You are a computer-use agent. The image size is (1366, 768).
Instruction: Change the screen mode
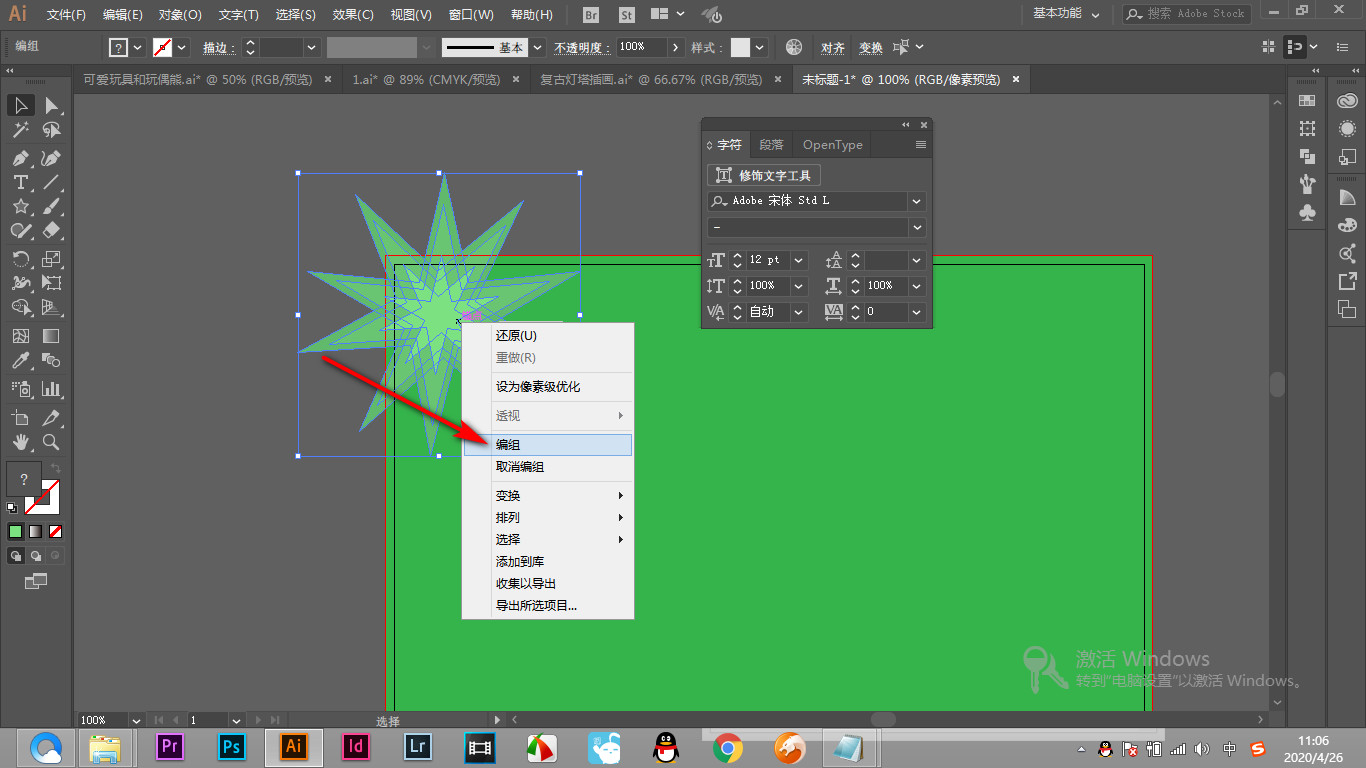(x=36, y=580)
